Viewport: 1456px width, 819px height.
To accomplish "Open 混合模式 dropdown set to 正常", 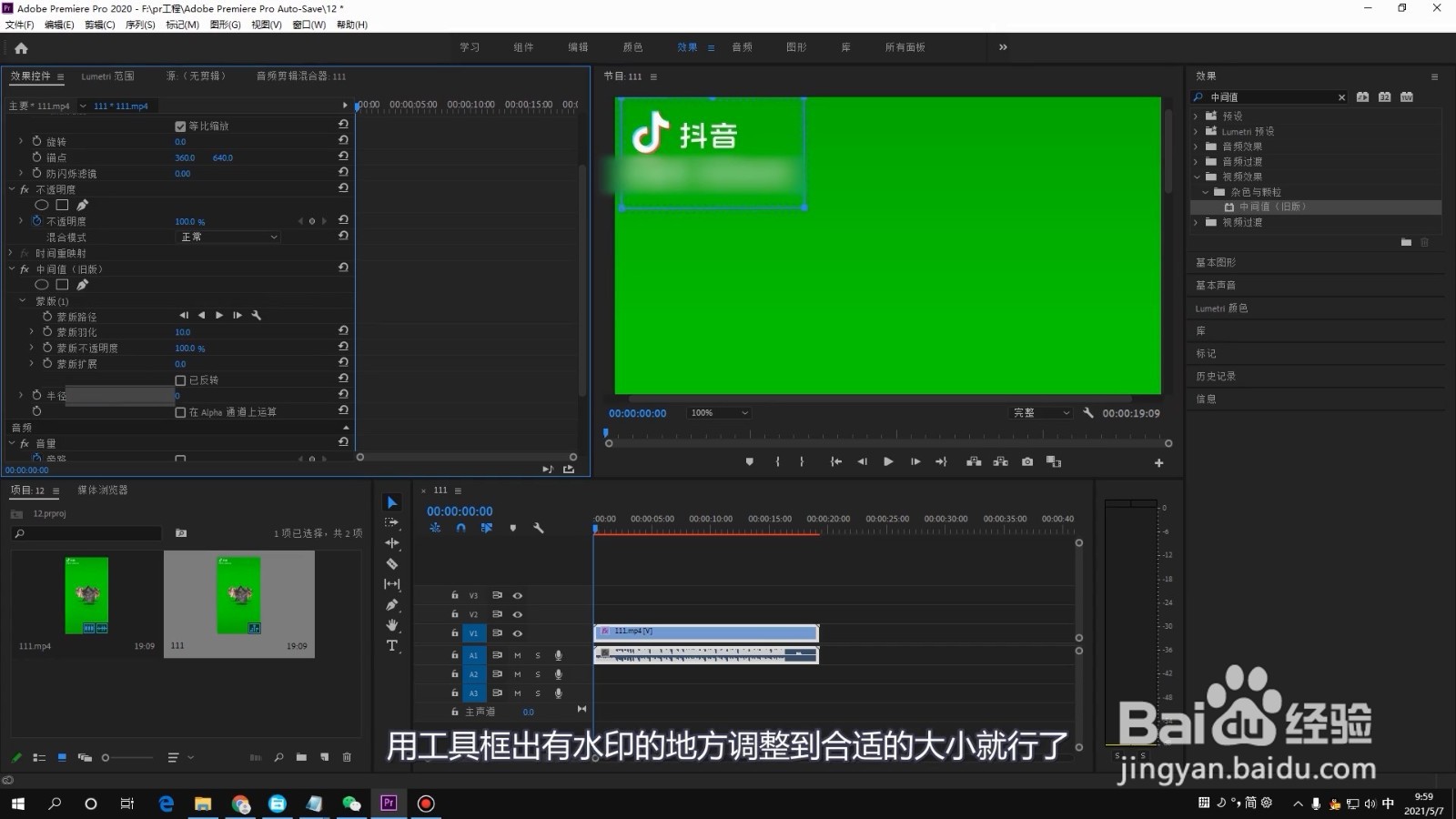I will (x=227, y=238).
